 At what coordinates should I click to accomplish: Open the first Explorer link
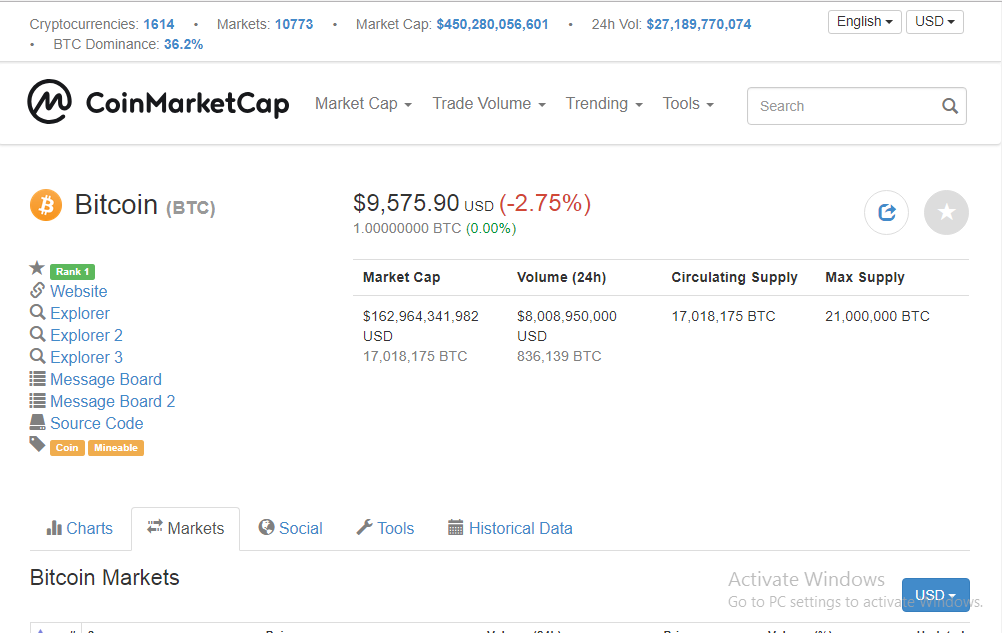80,314
